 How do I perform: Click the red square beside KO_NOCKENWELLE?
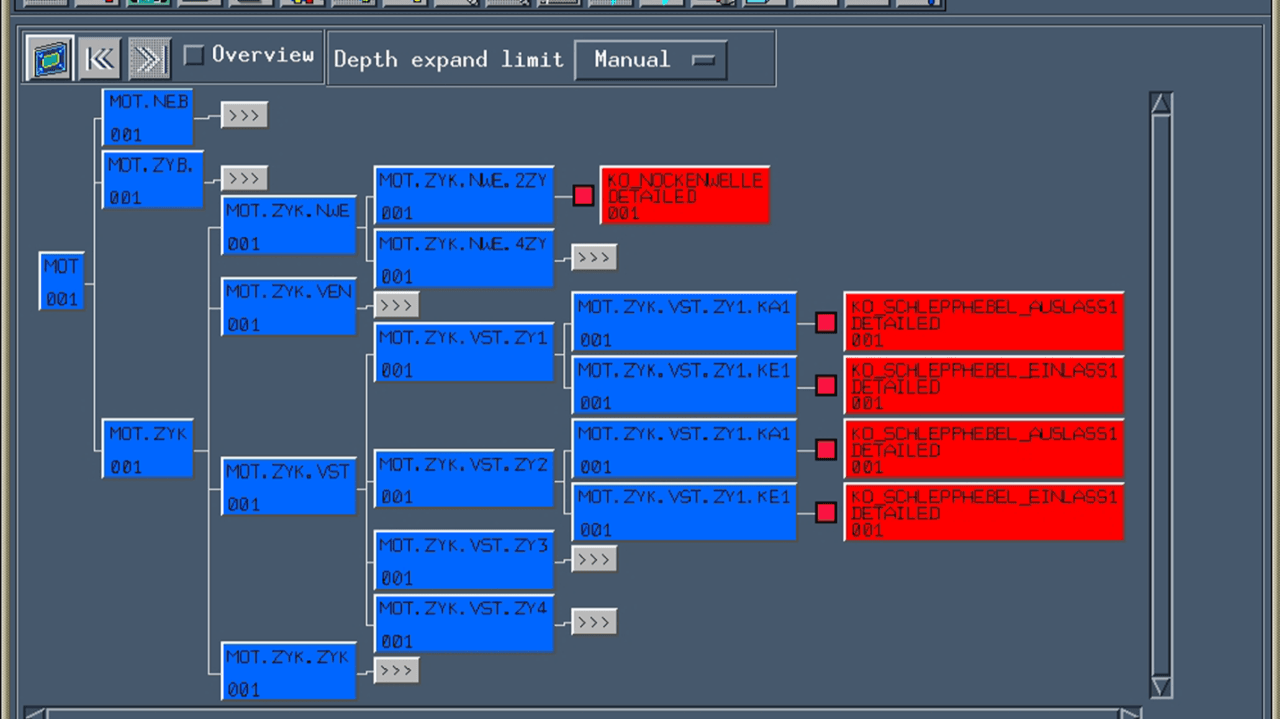pyautogui.click(x=584, y=195)
